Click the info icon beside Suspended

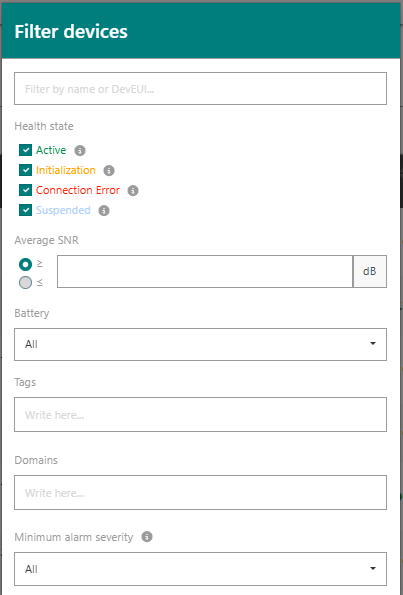104,211
